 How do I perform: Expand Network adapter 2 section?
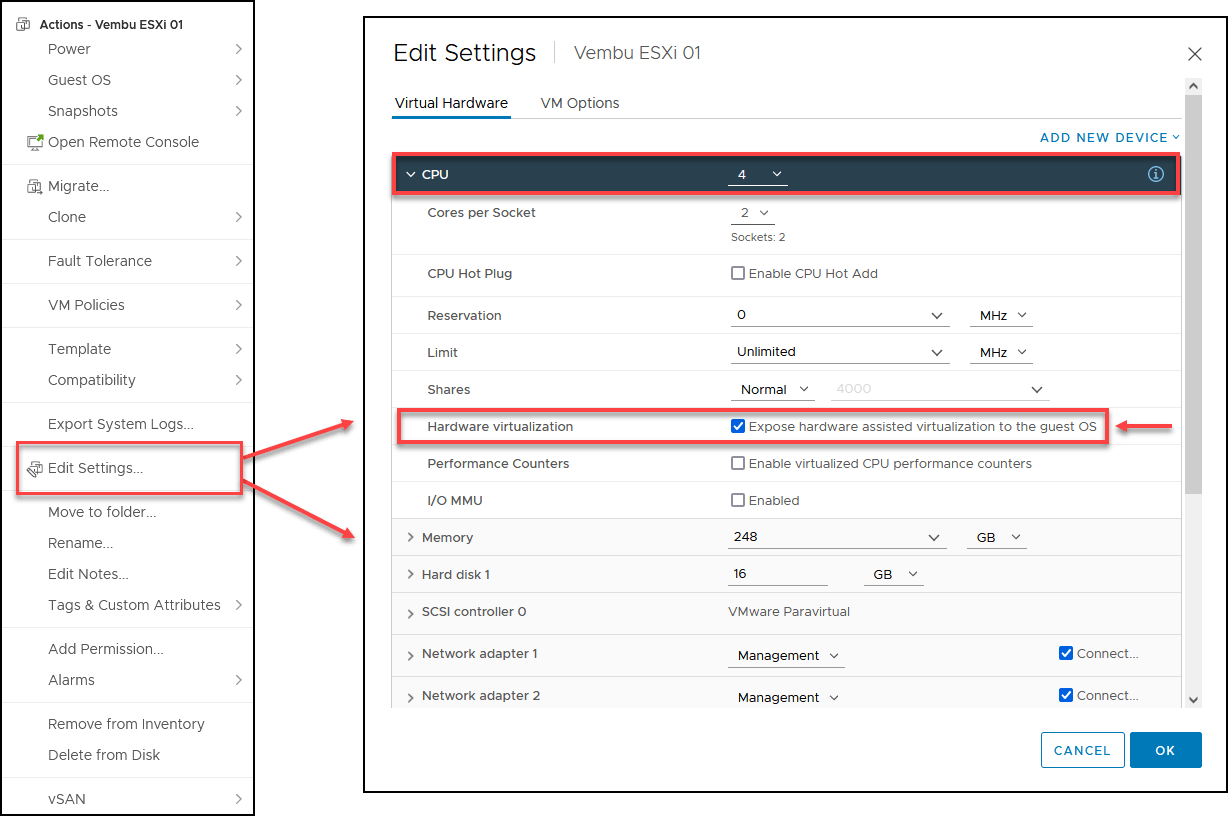pos(410,697)
